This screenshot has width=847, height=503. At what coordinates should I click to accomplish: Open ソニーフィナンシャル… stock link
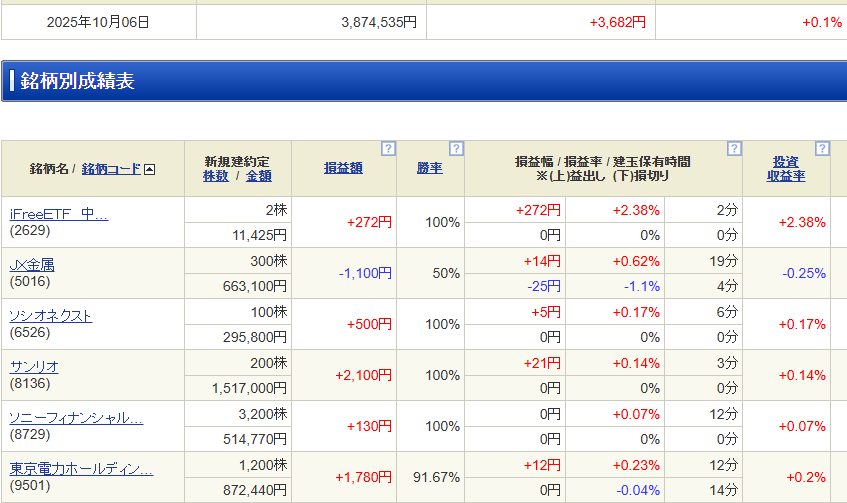(76, 418)
